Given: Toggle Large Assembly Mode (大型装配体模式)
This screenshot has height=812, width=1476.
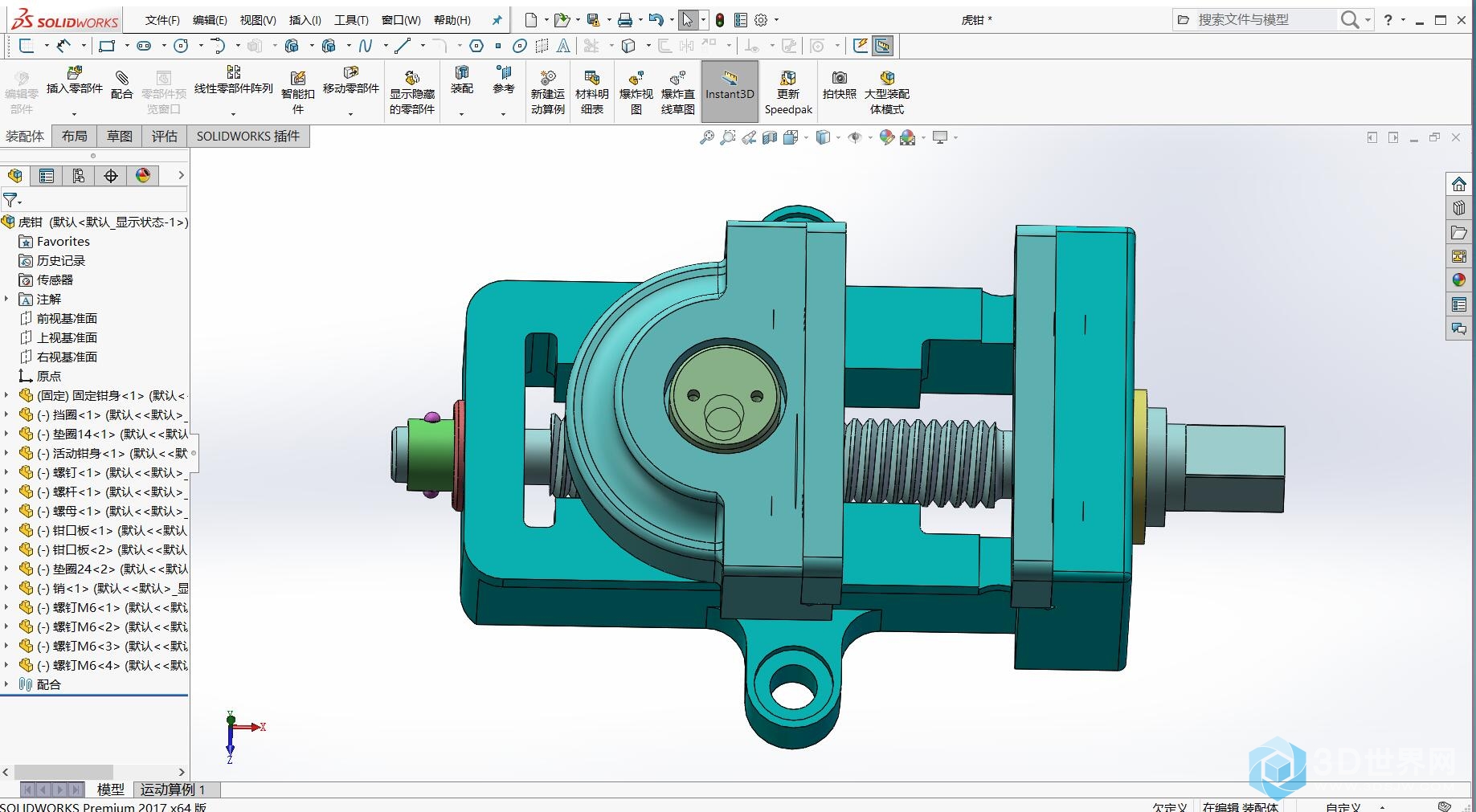Looking at the screenshot, I should point(886,92).
